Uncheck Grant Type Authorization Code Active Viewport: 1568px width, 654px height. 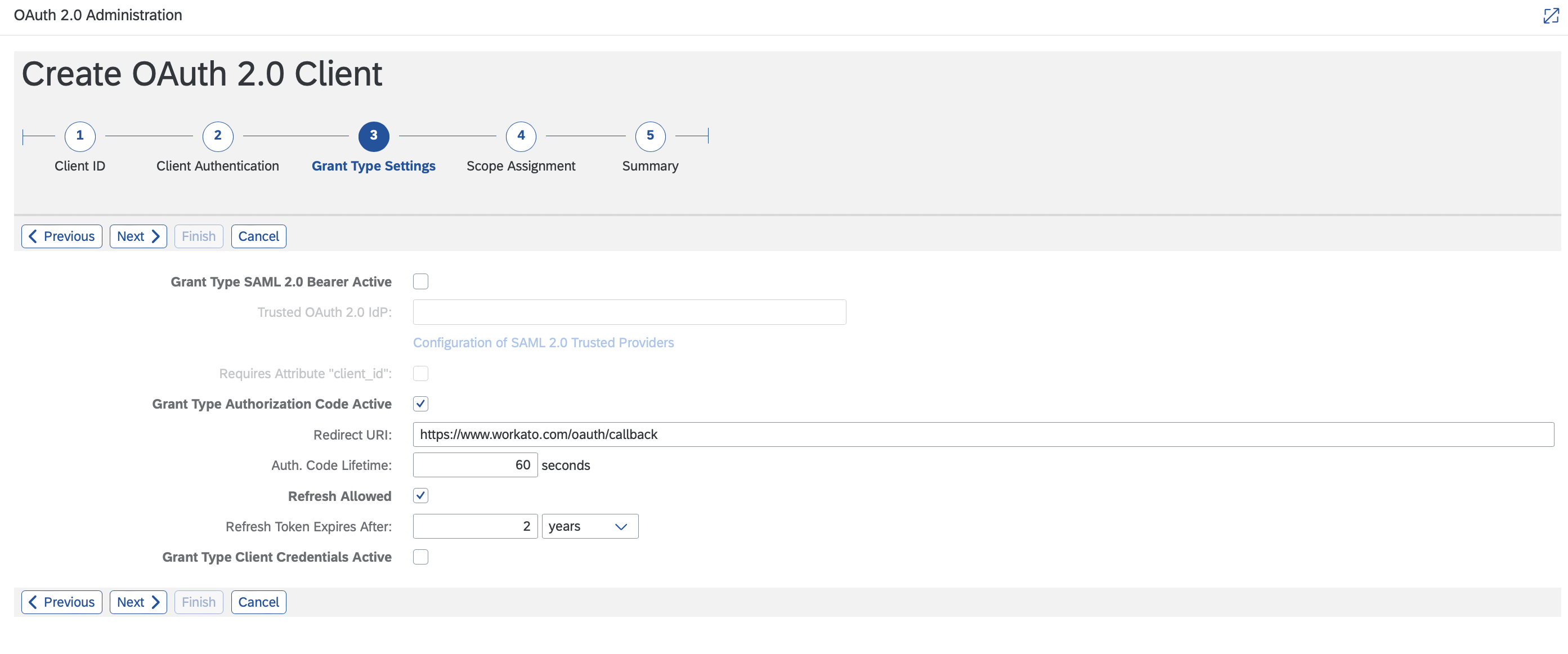tap(420, 403)
